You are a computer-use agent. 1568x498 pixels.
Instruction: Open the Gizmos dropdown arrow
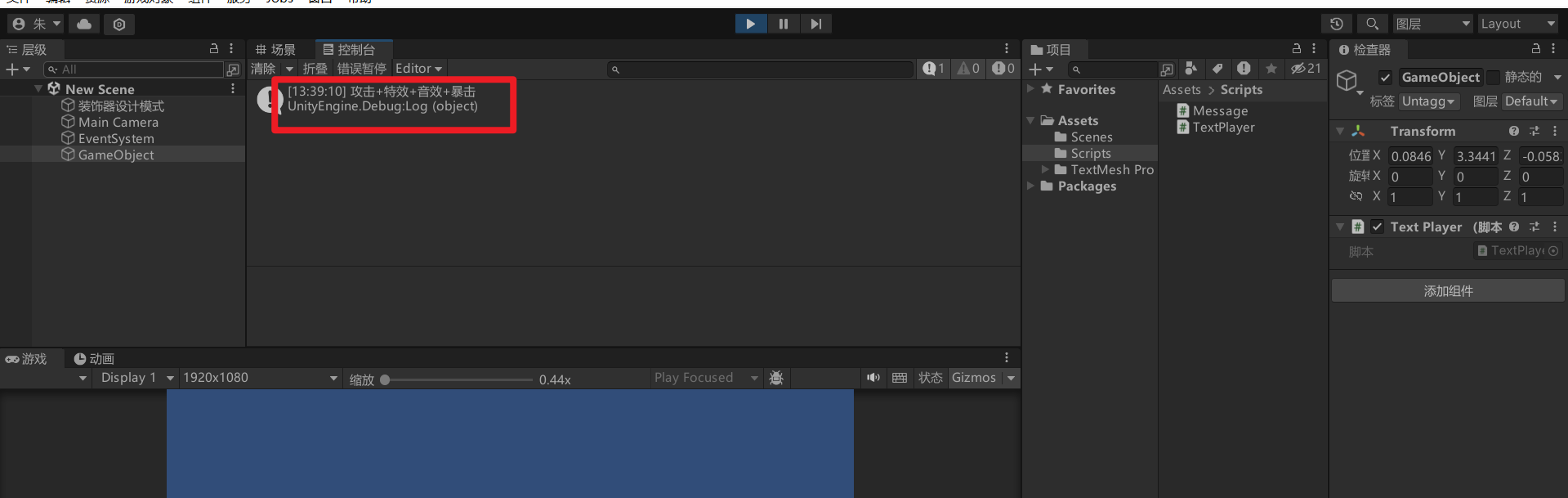click(1011, 378)
